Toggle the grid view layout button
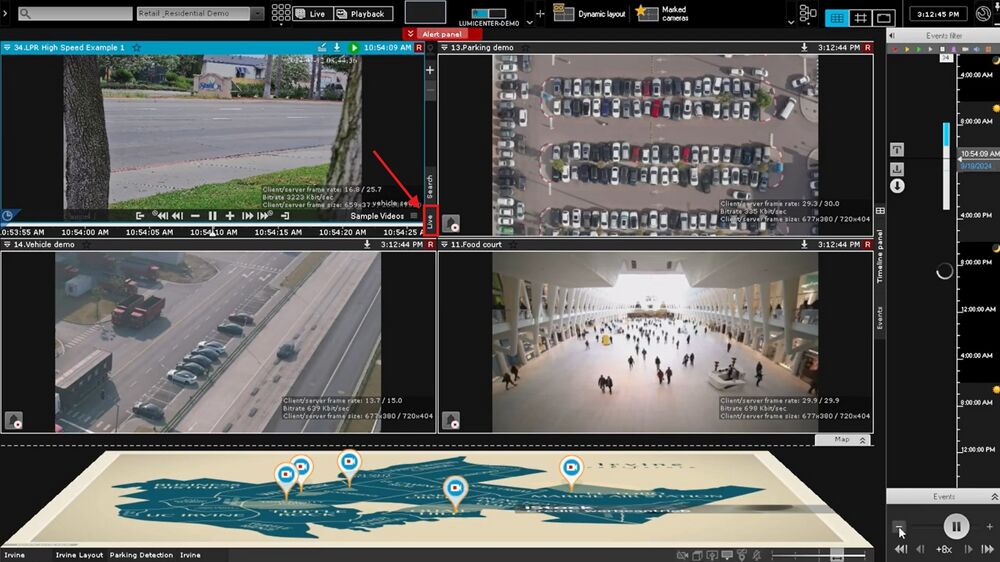This screenshot has width=1000, height=562. 836,17
